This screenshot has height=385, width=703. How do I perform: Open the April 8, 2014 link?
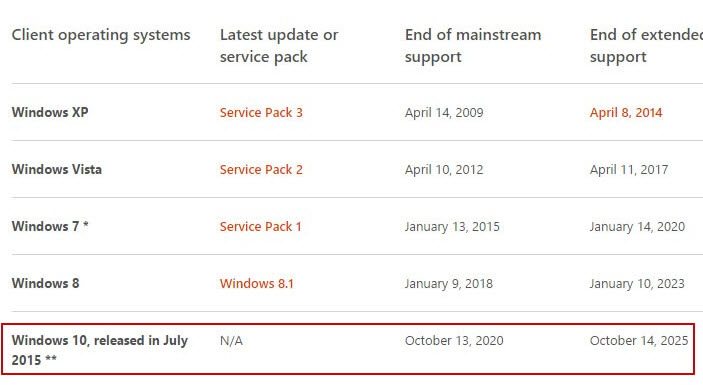pos(626,112)
